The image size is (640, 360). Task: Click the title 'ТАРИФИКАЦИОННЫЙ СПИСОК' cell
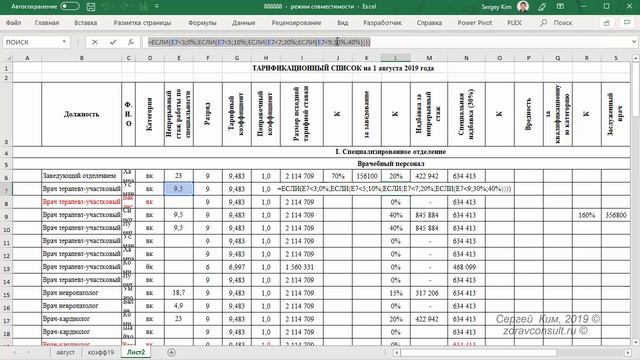(343, 68)
